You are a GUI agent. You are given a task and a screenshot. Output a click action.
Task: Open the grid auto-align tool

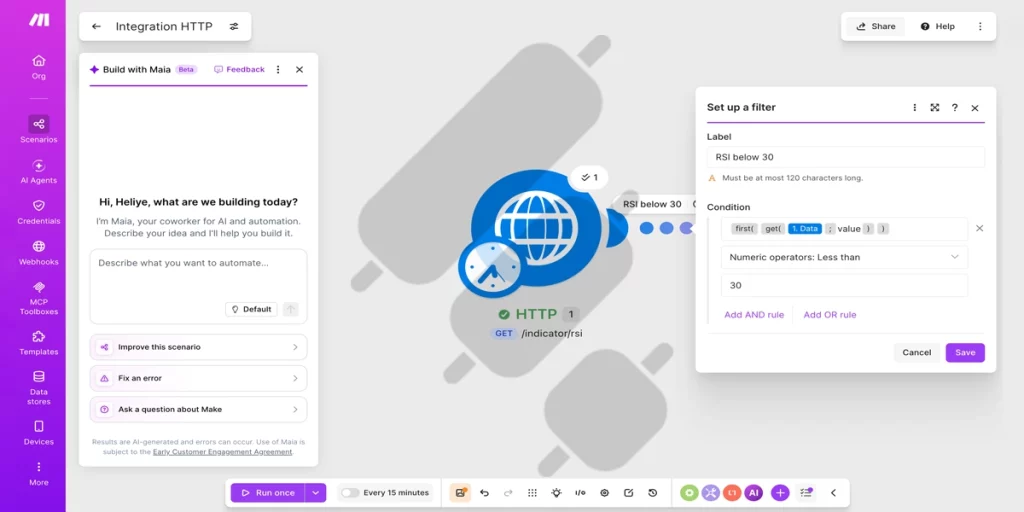pos(532,493)
